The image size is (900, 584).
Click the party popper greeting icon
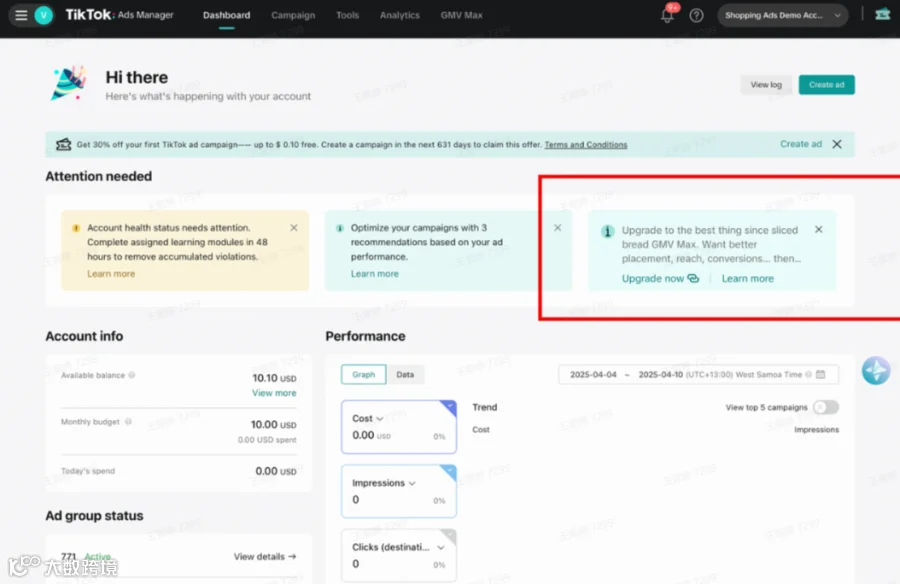tap(68, 84)
